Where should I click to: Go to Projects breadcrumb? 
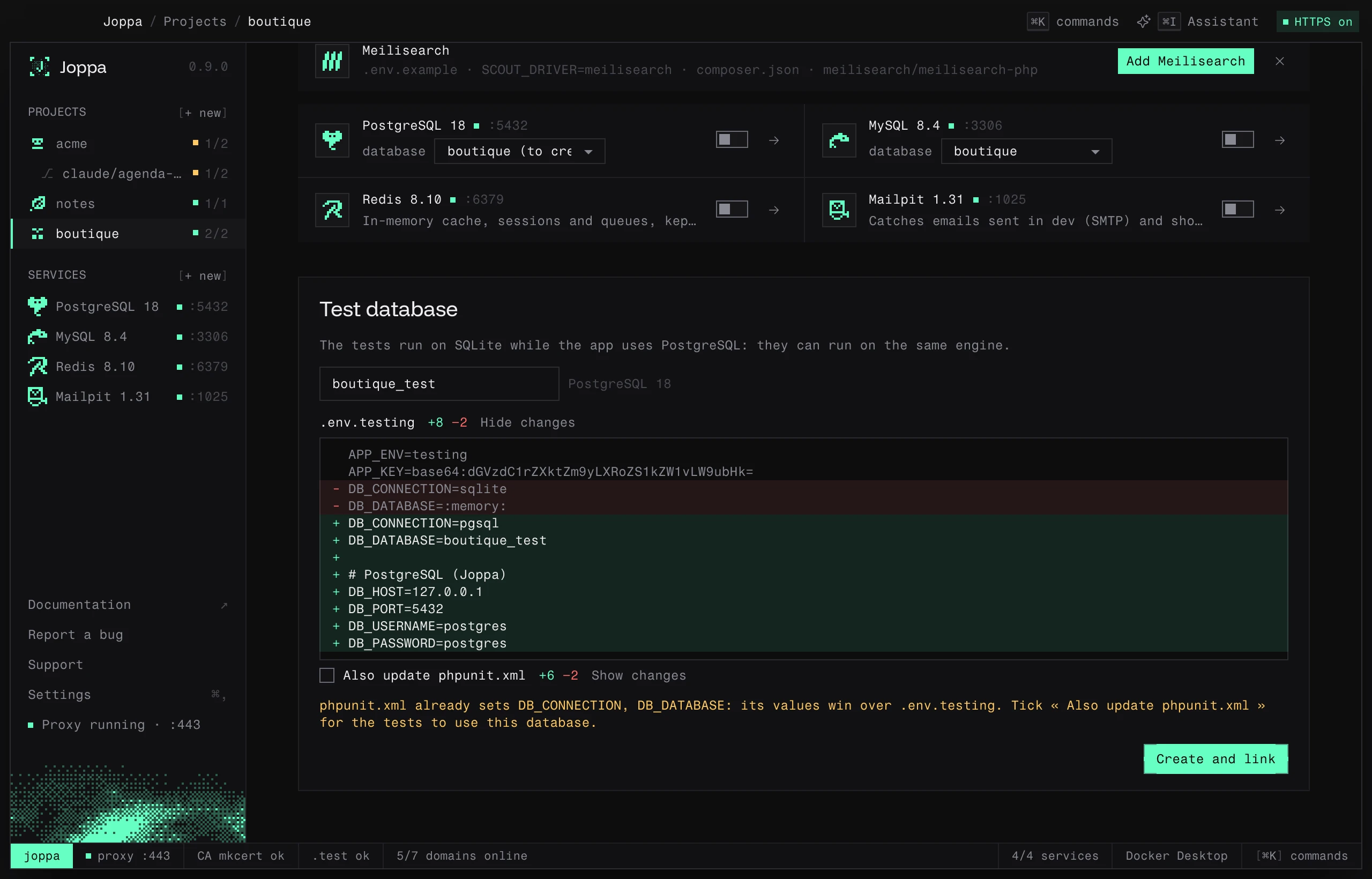tap(195, 21)
